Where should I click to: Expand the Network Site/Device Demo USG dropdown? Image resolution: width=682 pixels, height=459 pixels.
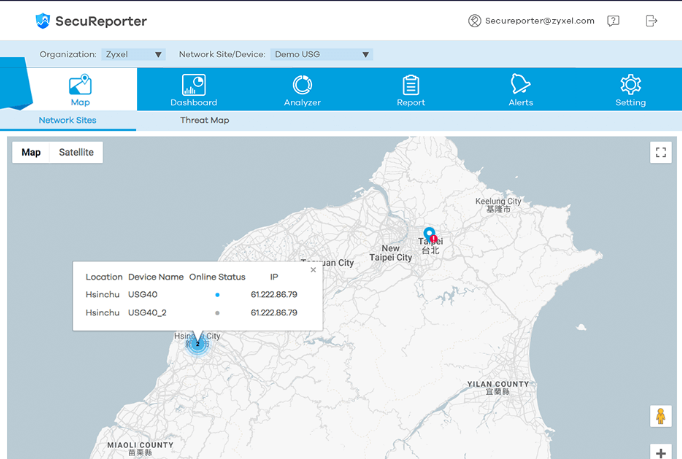coord(321,54)
